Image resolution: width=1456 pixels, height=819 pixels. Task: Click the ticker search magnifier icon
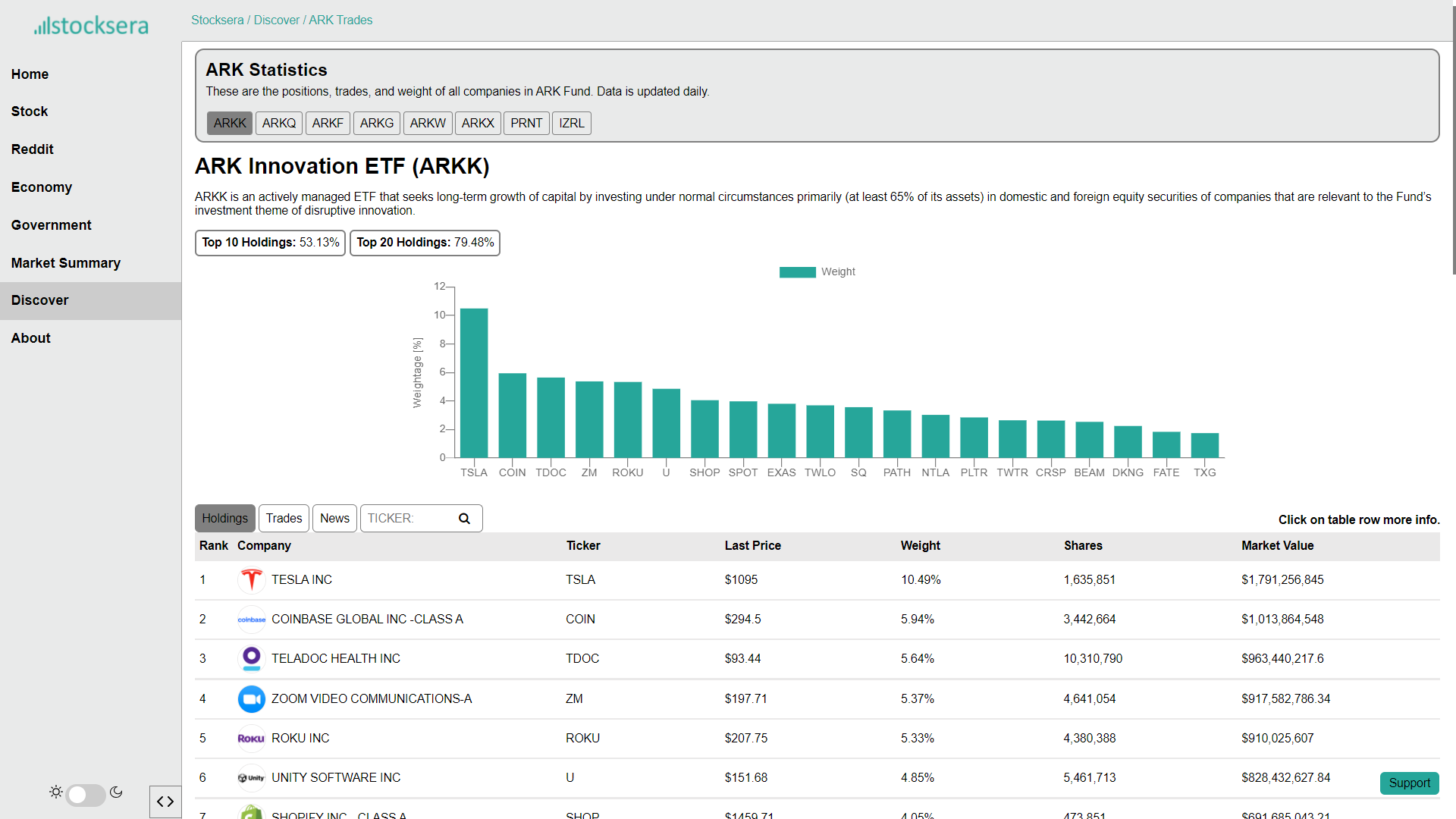464,519
